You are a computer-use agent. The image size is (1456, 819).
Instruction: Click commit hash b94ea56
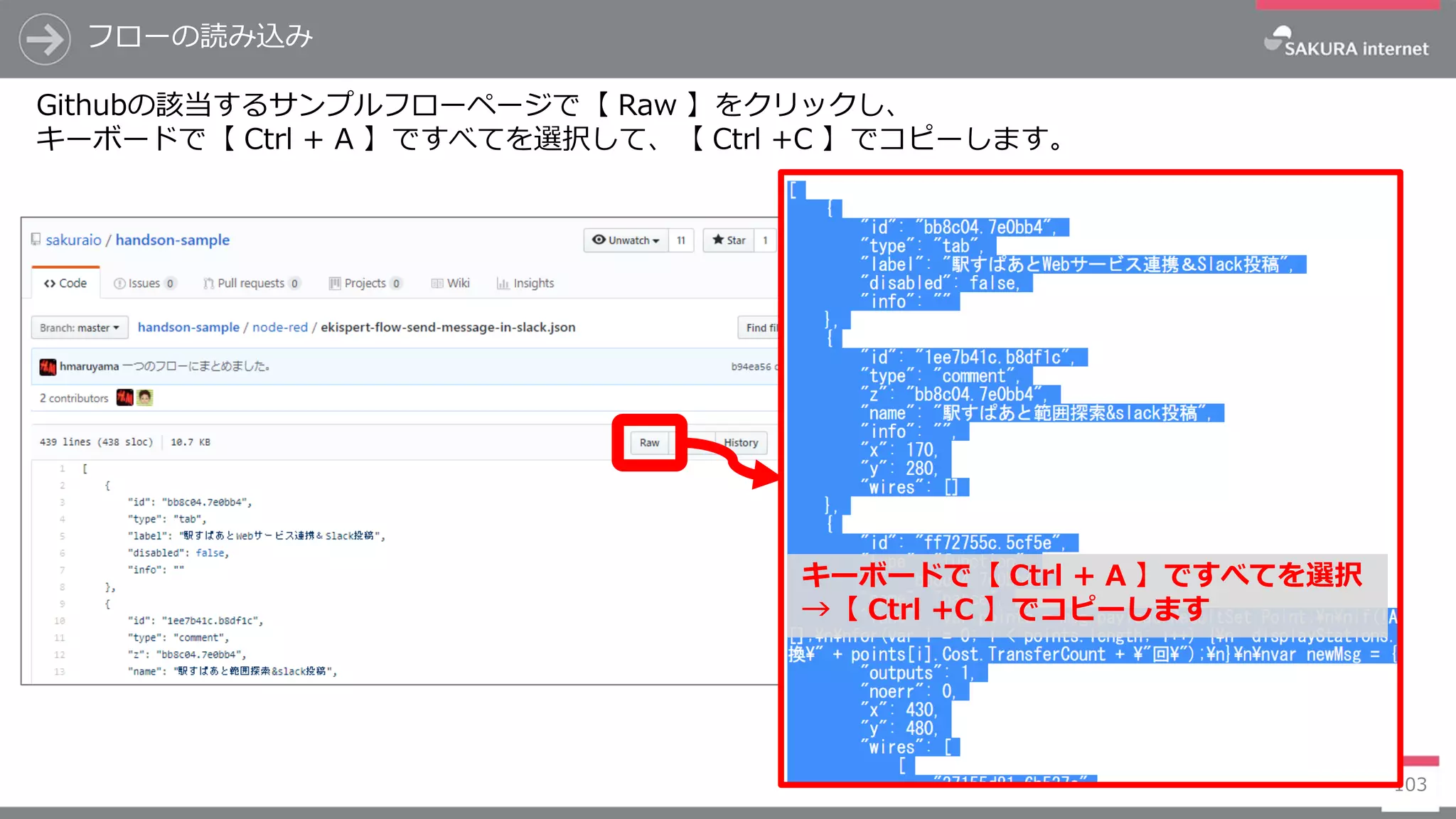coord(751,367)
